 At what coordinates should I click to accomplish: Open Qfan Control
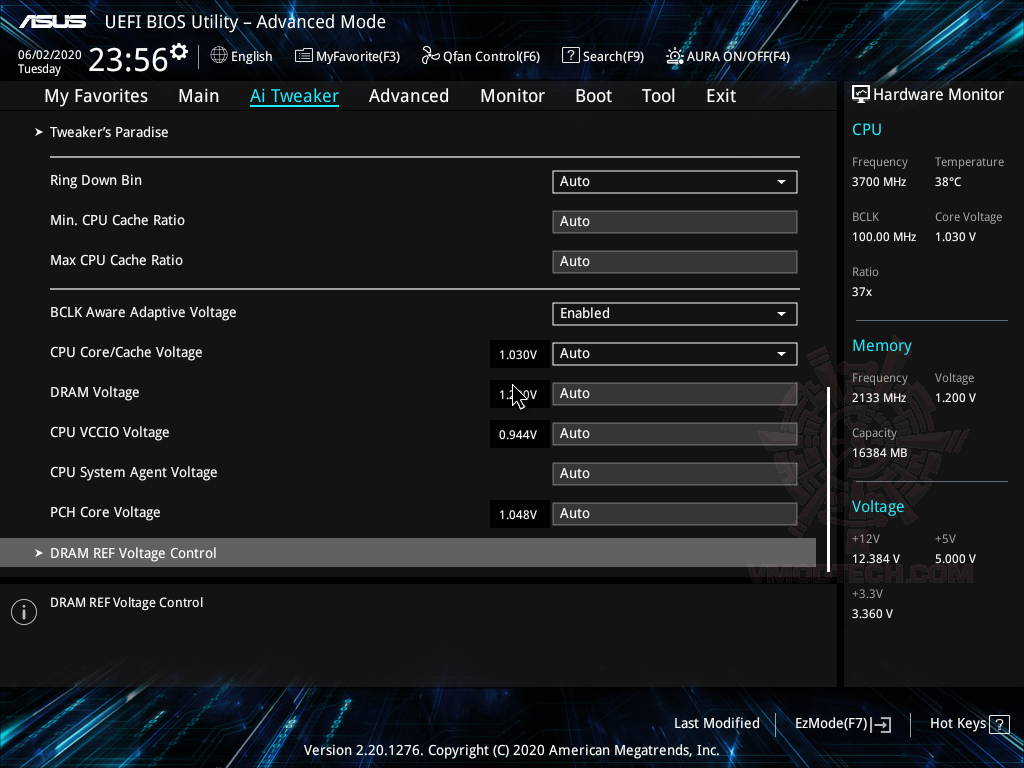[x=480, y=56]
